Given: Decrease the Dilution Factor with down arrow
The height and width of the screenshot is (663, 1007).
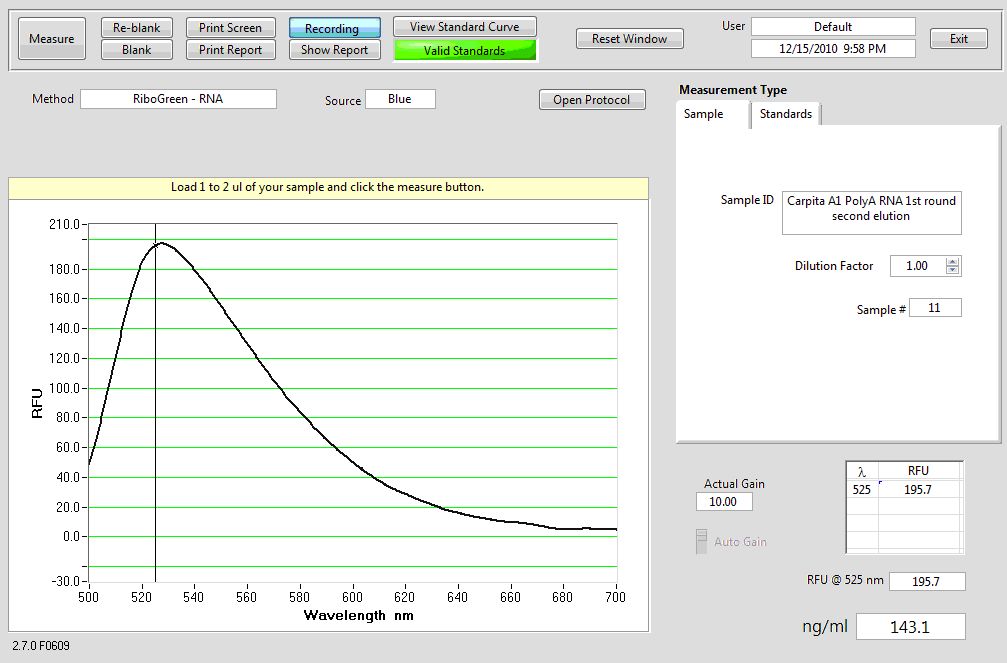Looking at the screenshot, I should 953,270.
